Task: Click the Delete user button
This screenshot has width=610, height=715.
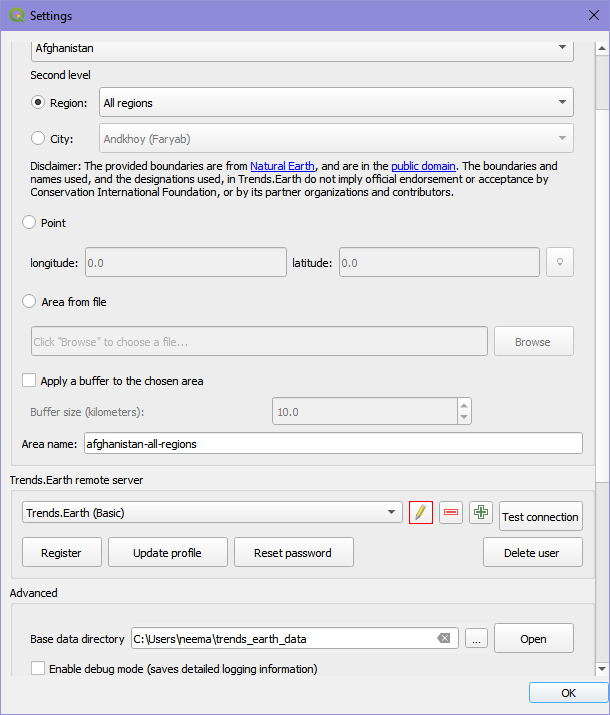Action: point(532,552)
